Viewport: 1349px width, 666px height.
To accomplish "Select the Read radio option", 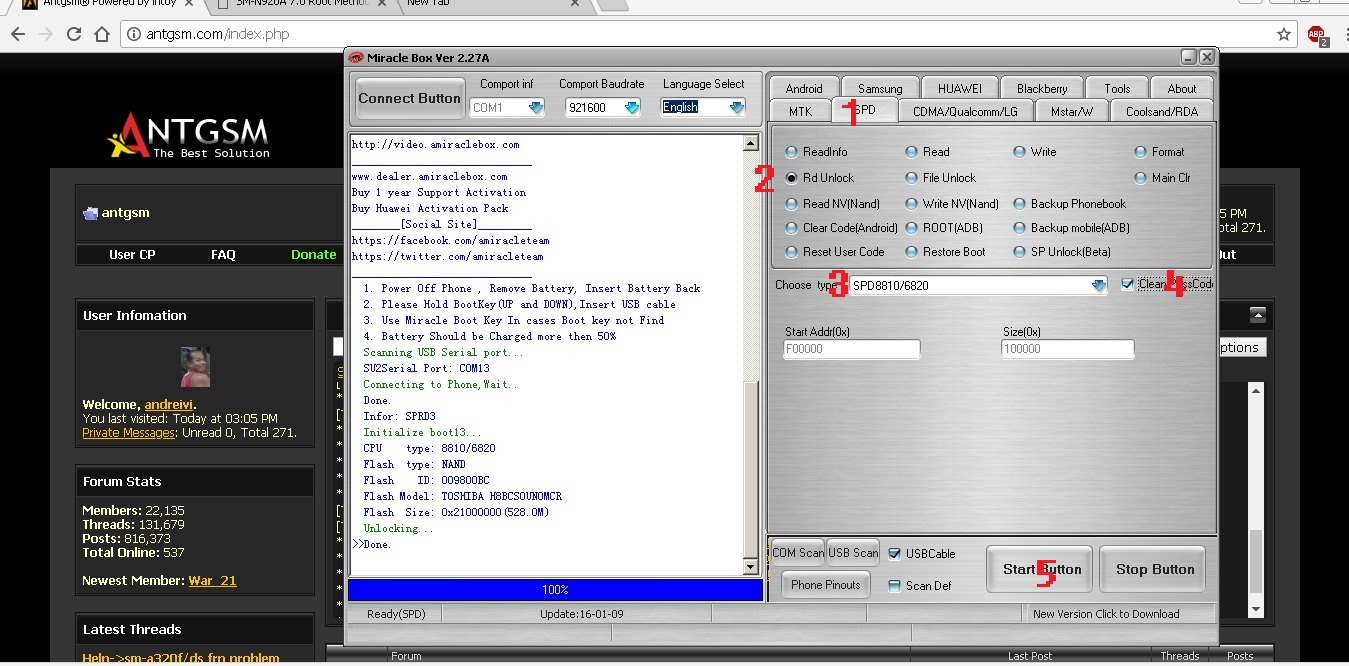I will (x=911, y=152).
